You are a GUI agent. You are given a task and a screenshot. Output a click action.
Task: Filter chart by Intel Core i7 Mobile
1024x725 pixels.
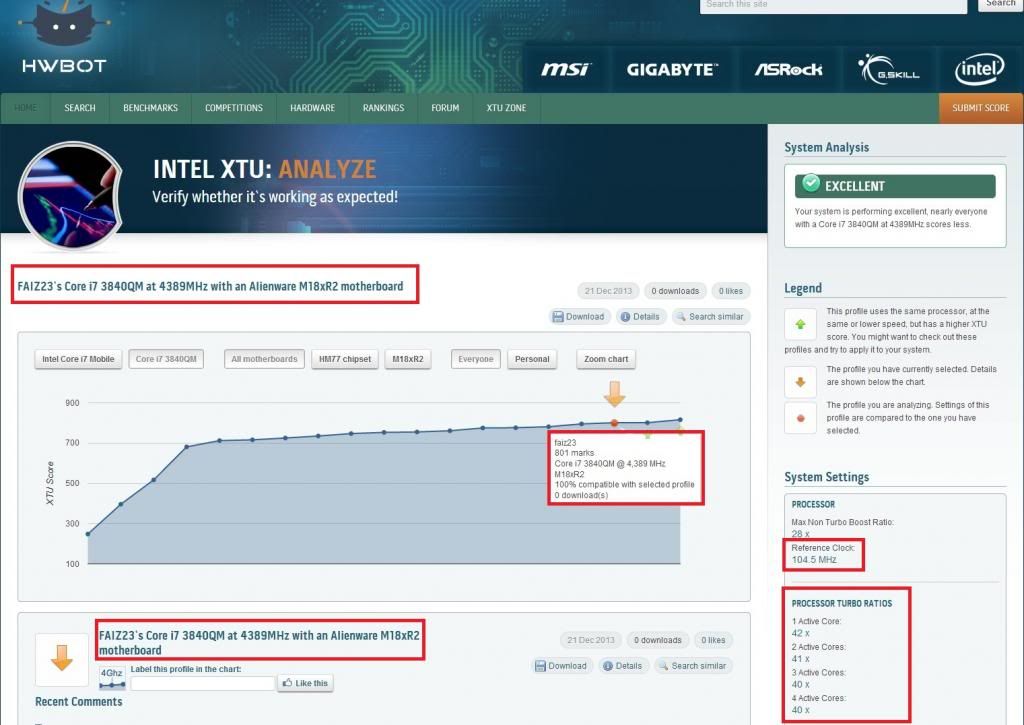[78, 359]
